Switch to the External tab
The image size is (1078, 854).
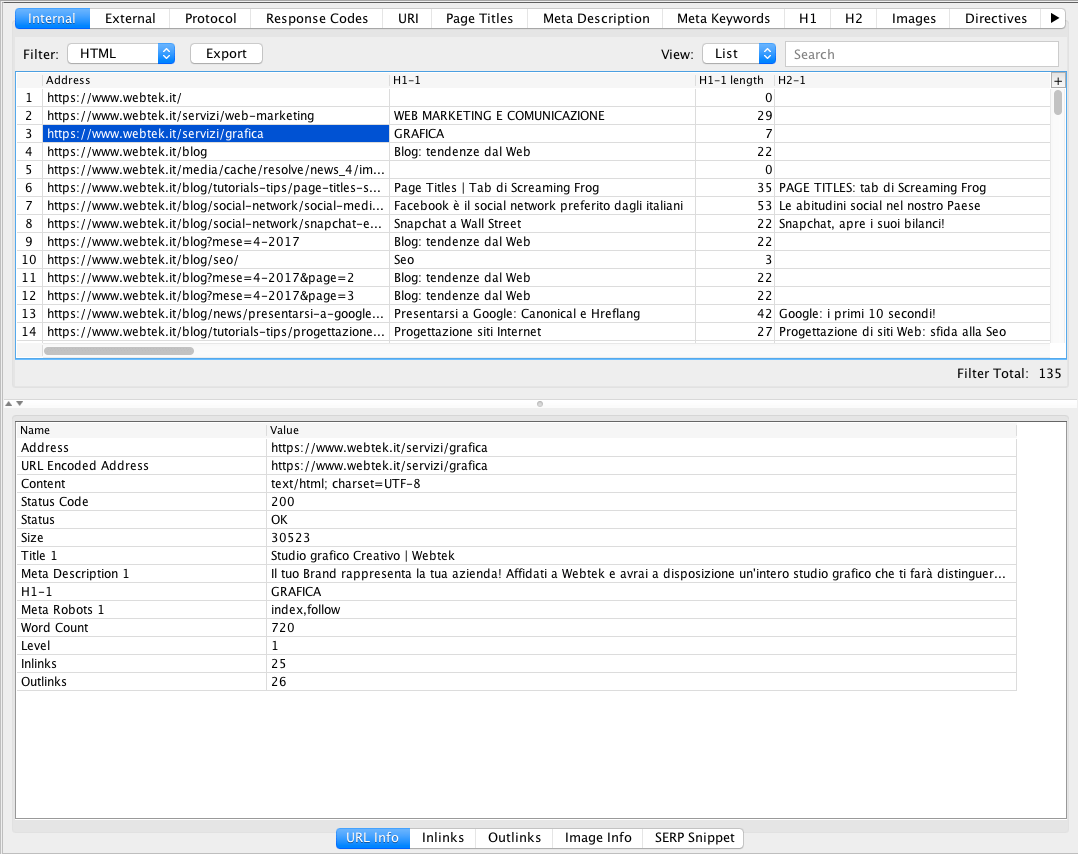point(130,18)
